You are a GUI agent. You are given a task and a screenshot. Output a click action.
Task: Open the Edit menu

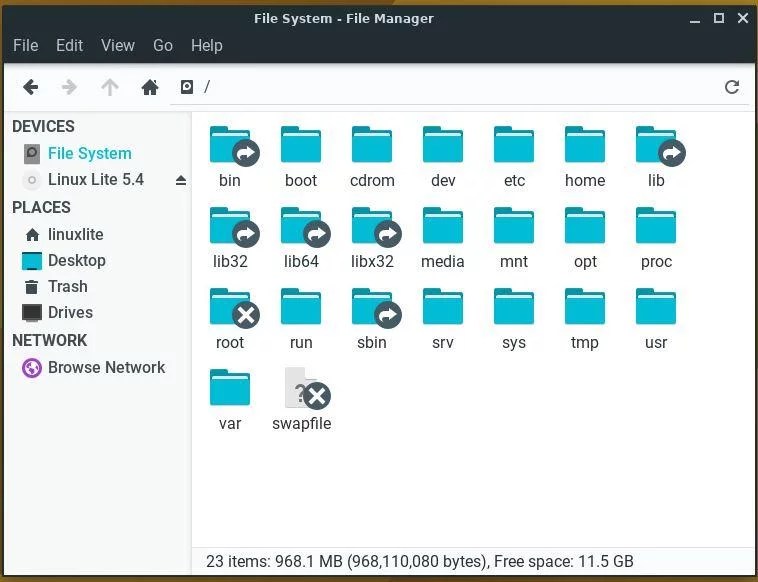70,45
